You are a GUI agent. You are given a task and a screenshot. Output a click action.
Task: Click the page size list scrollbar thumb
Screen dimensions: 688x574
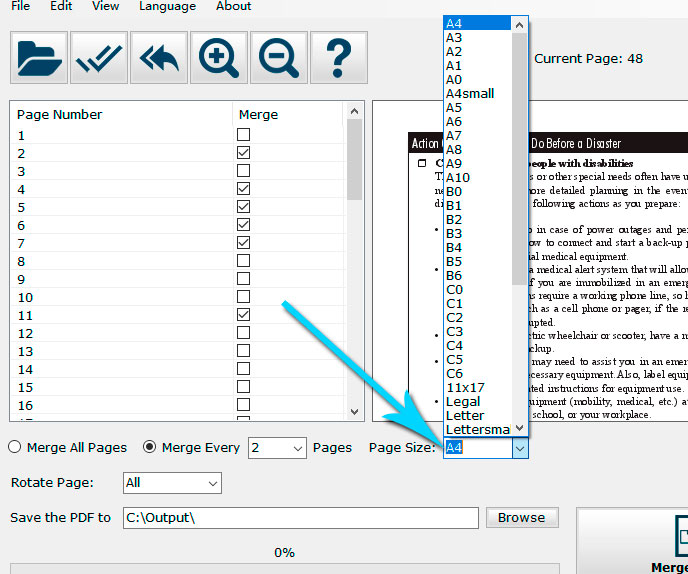coord(520,159)
